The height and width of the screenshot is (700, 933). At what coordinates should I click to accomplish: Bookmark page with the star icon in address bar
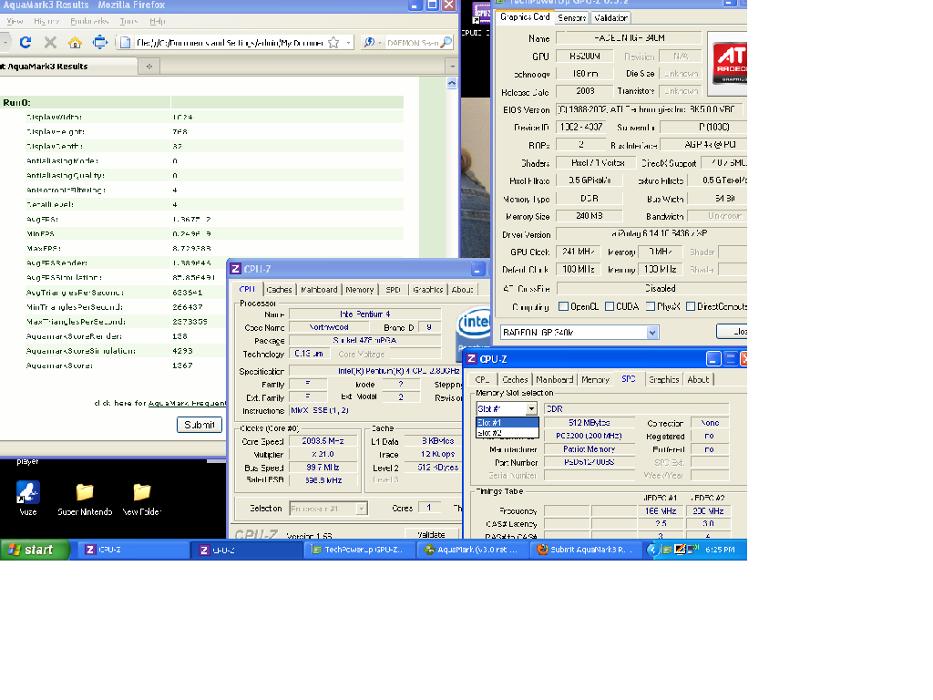334,42
